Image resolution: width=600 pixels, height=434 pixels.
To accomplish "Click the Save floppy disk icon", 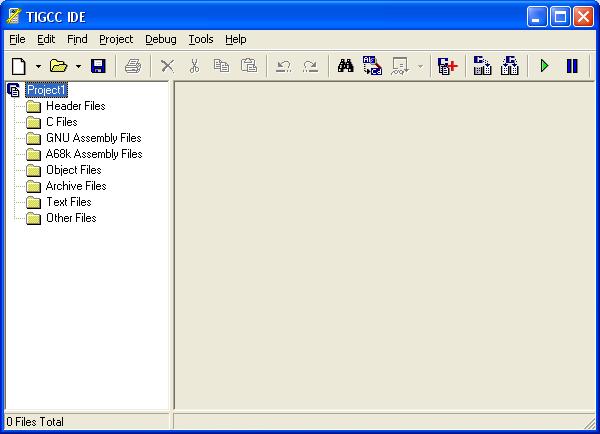I will click(98, 66).
